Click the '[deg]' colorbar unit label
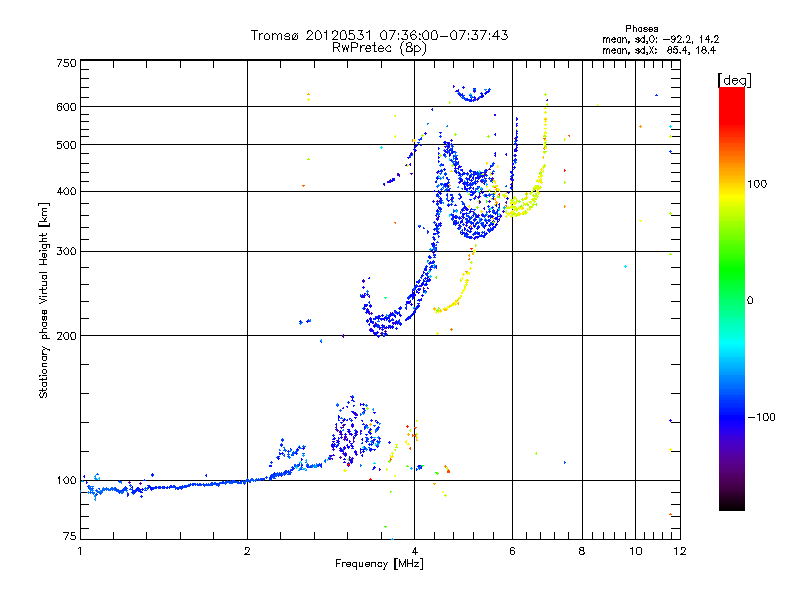This screenshot has width=800, height=600. [734, 80]
